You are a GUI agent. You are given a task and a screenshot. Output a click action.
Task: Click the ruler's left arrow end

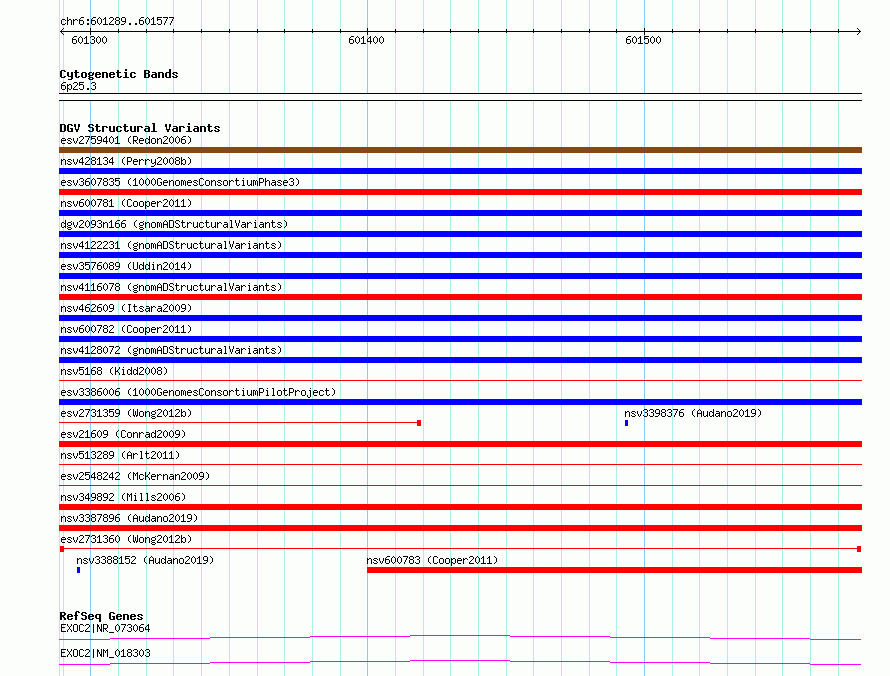tap(62, 31)
